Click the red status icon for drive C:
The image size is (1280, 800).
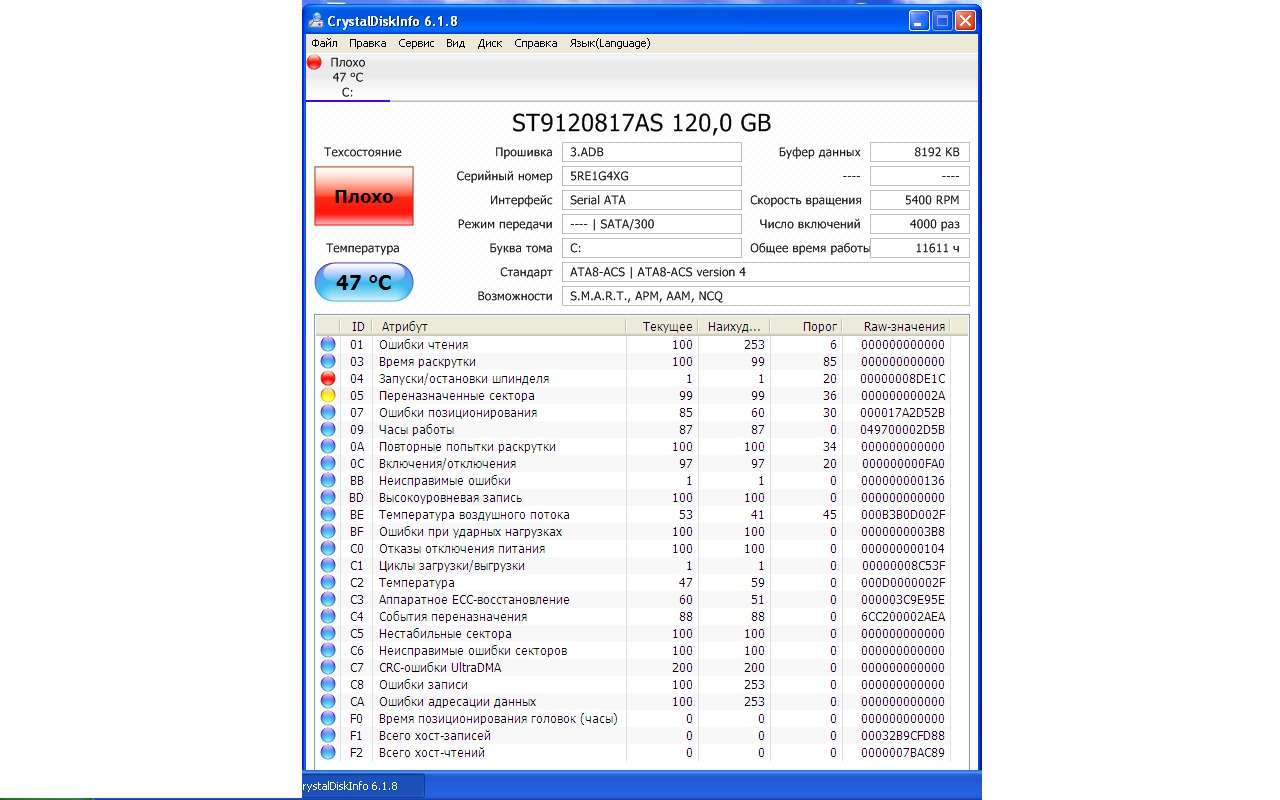coord(314,62)
